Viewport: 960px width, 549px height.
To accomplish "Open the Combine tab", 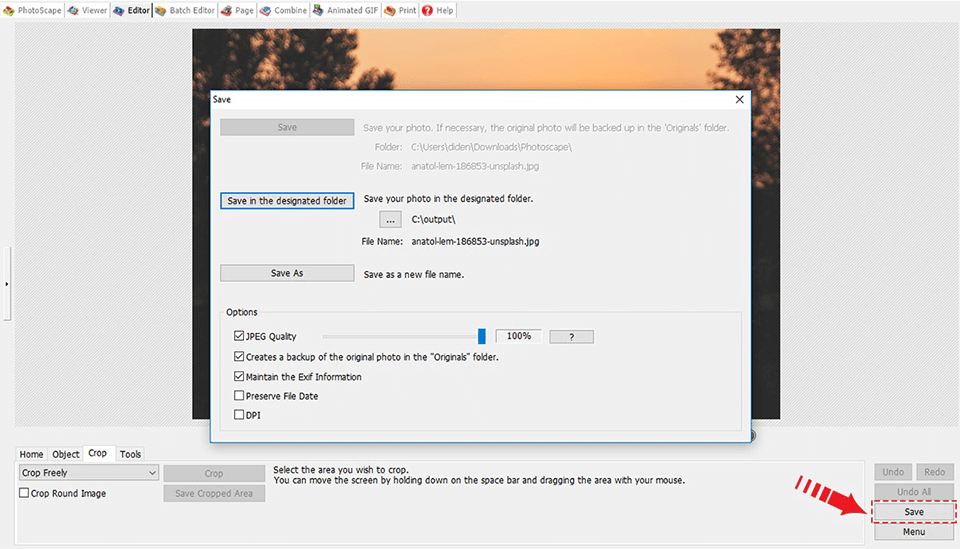I will [x=283, y=10].
